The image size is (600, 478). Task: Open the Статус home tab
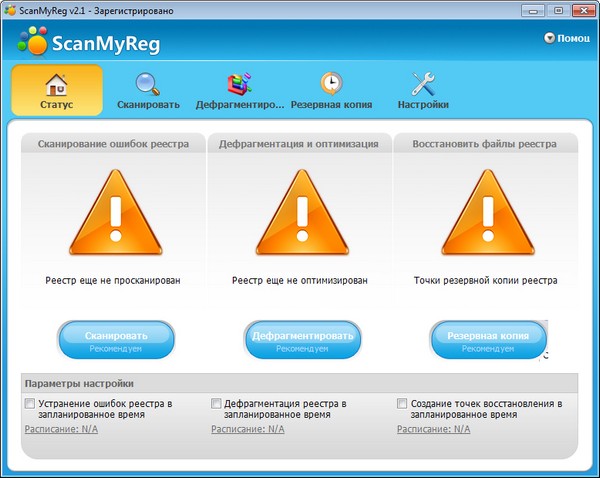57,90
